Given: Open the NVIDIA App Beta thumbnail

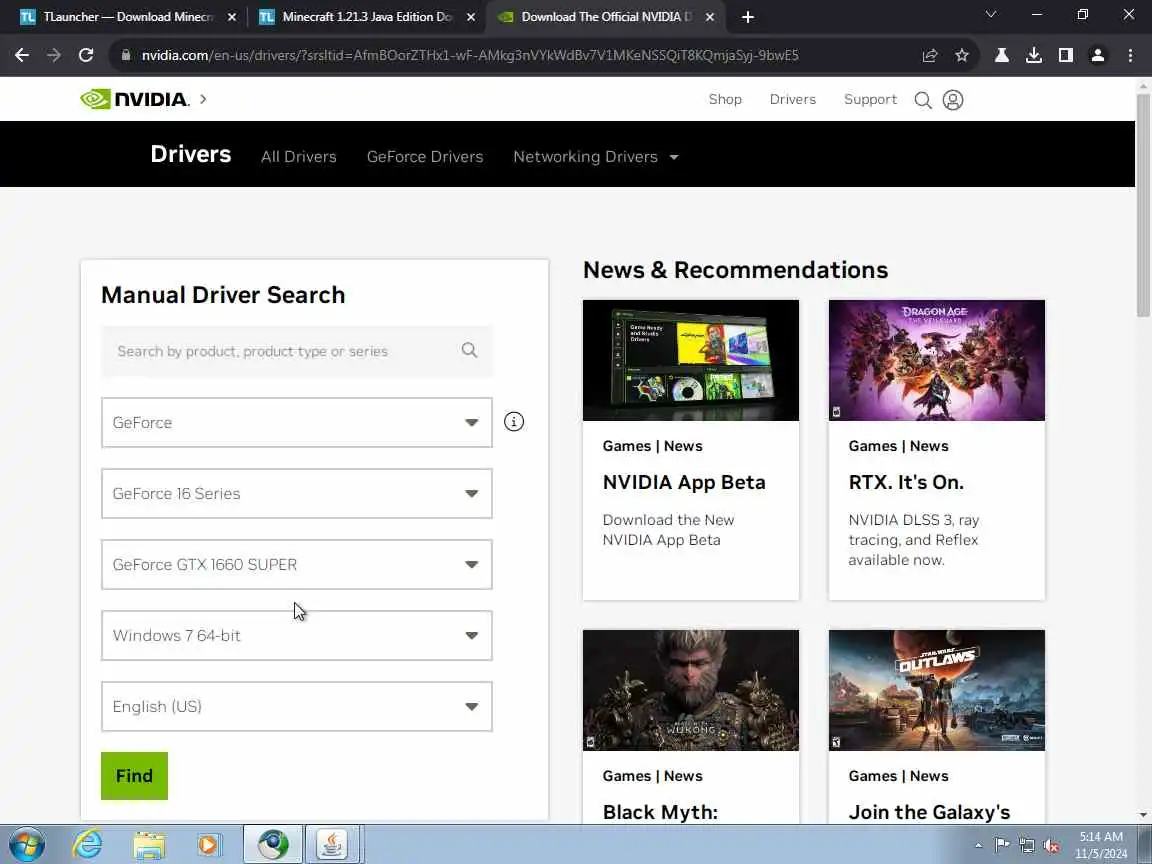Looking at the screenshot, I should pos(691,360).
